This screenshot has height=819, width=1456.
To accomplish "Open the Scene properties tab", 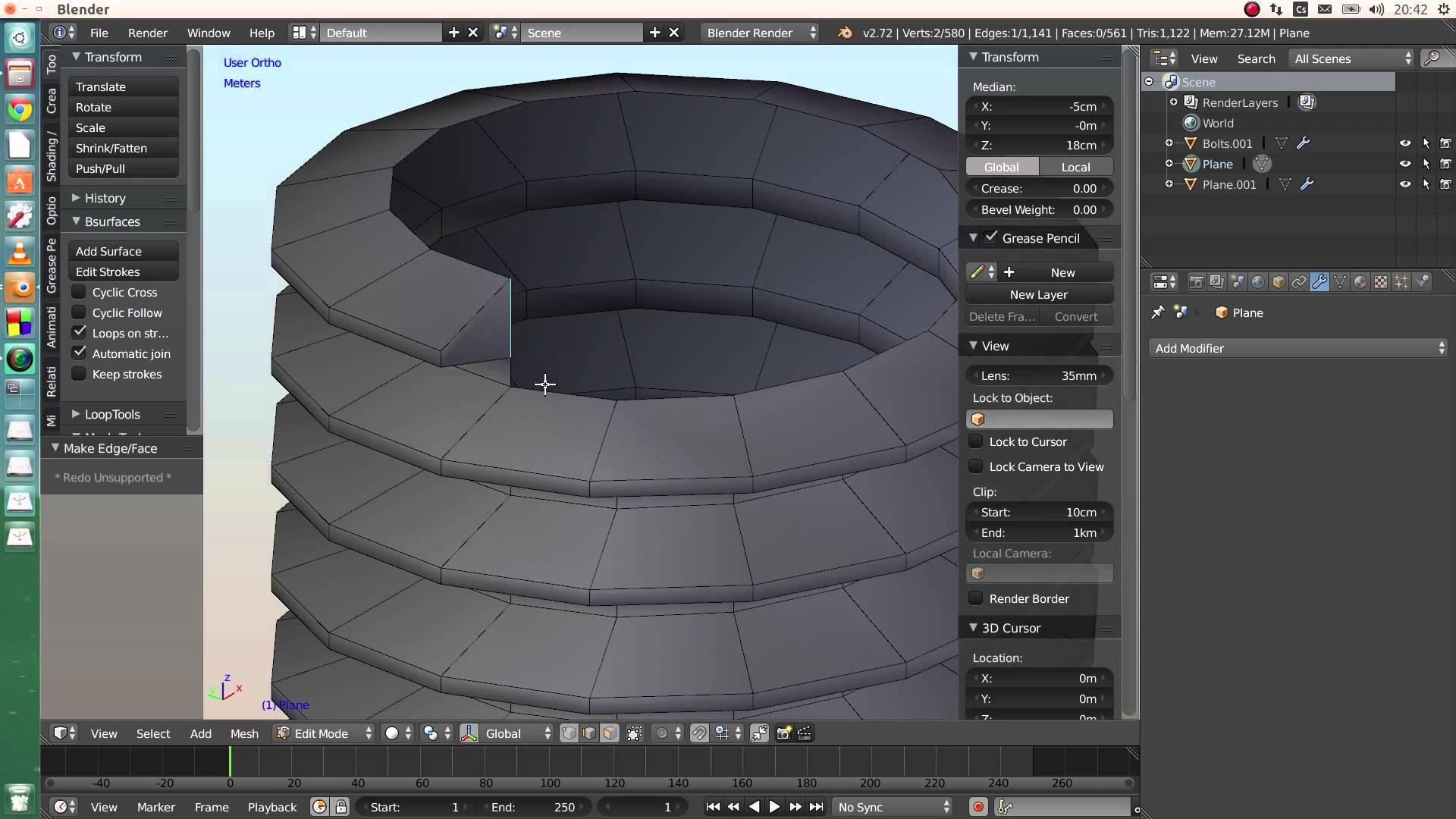I will (1237, 282).
